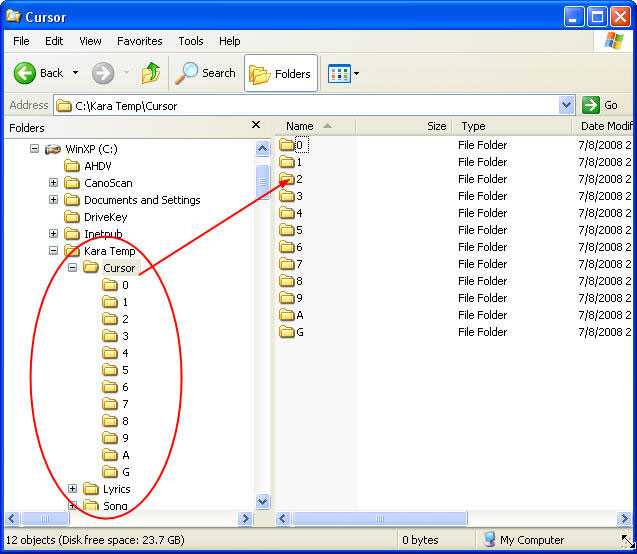Toggle the Folders pane button

(x=280, y=73)
